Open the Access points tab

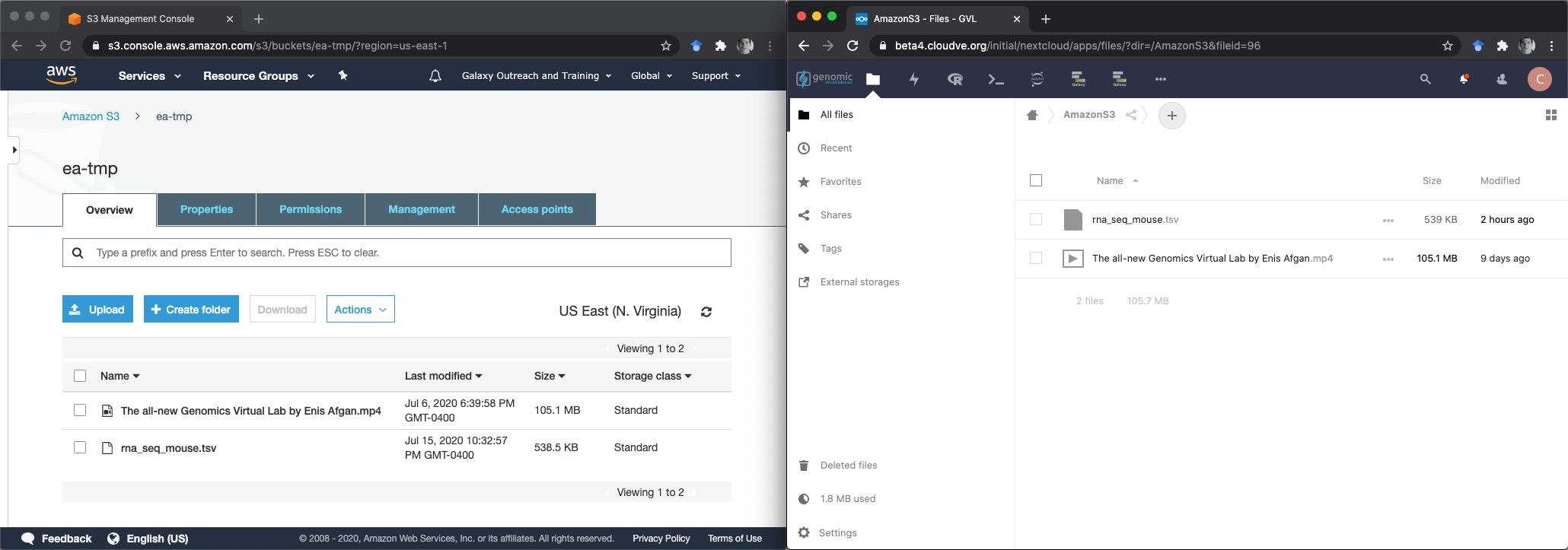pyautogui.click(x=537, y=209)
